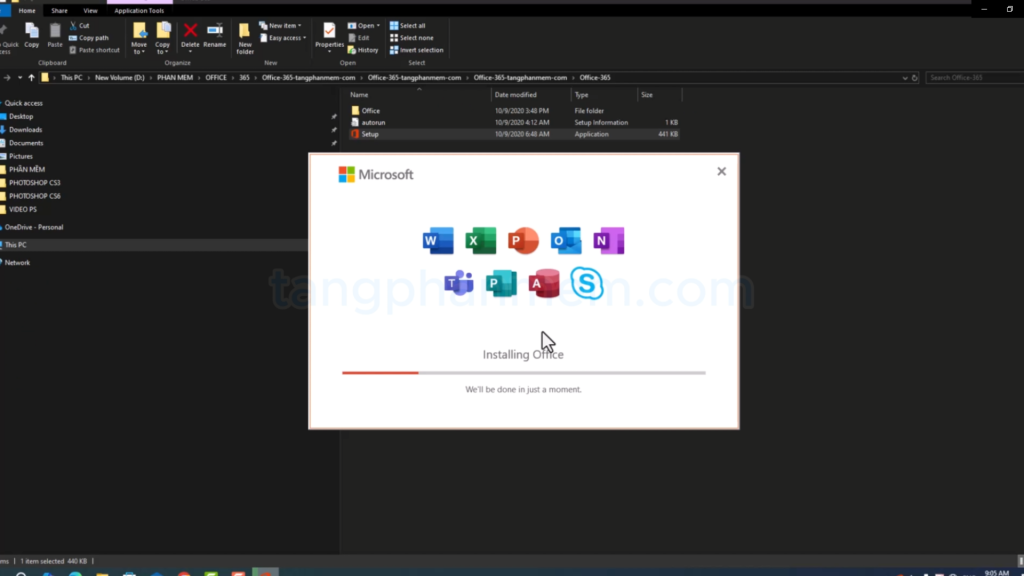The height and width of the screenshot is (576, 1024).
Task: Click Select none in the ribbon
Action: tap(411, 38)
